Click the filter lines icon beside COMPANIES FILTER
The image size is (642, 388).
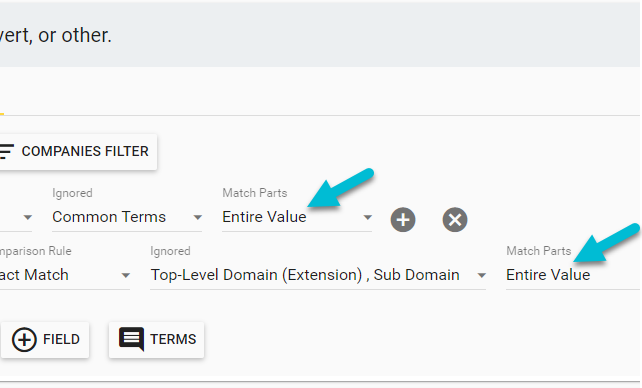coord(6,151)
